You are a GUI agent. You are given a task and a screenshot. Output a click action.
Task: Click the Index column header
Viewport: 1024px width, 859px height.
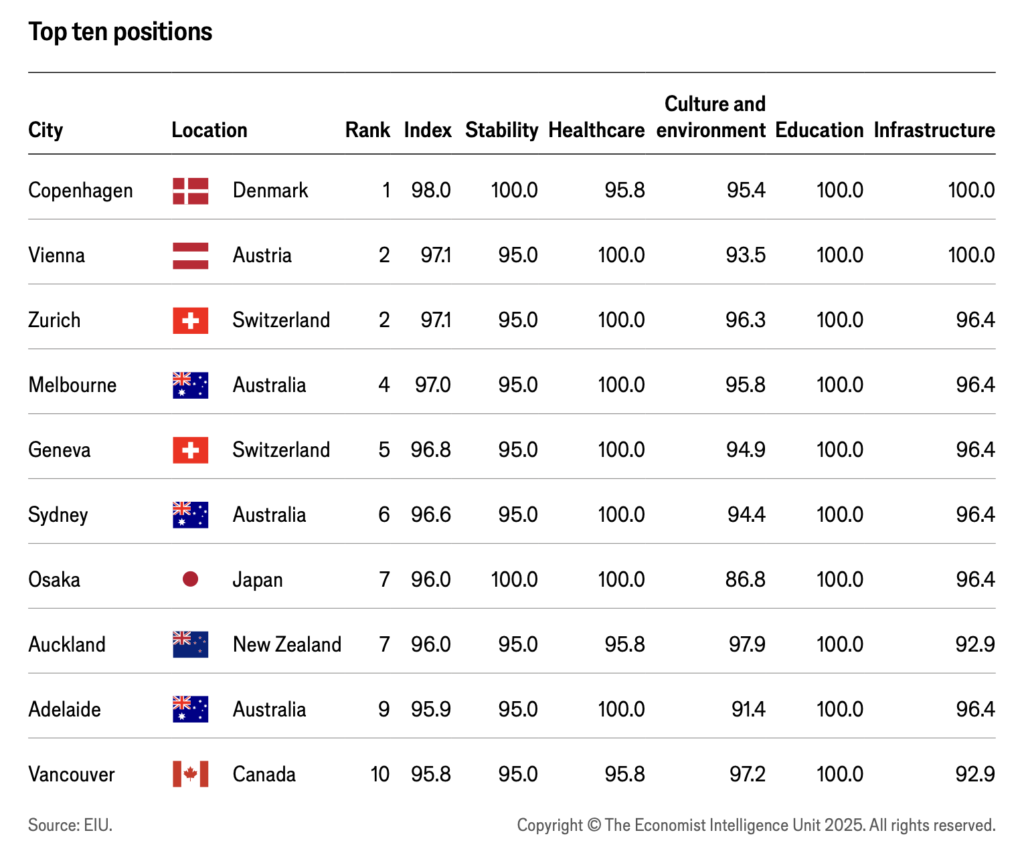point(427,130)
